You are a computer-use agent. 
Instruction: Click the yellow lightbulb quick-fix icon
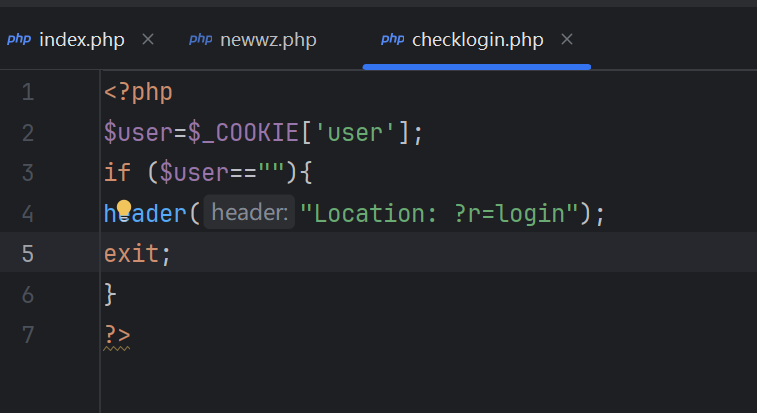coord(124,210)
